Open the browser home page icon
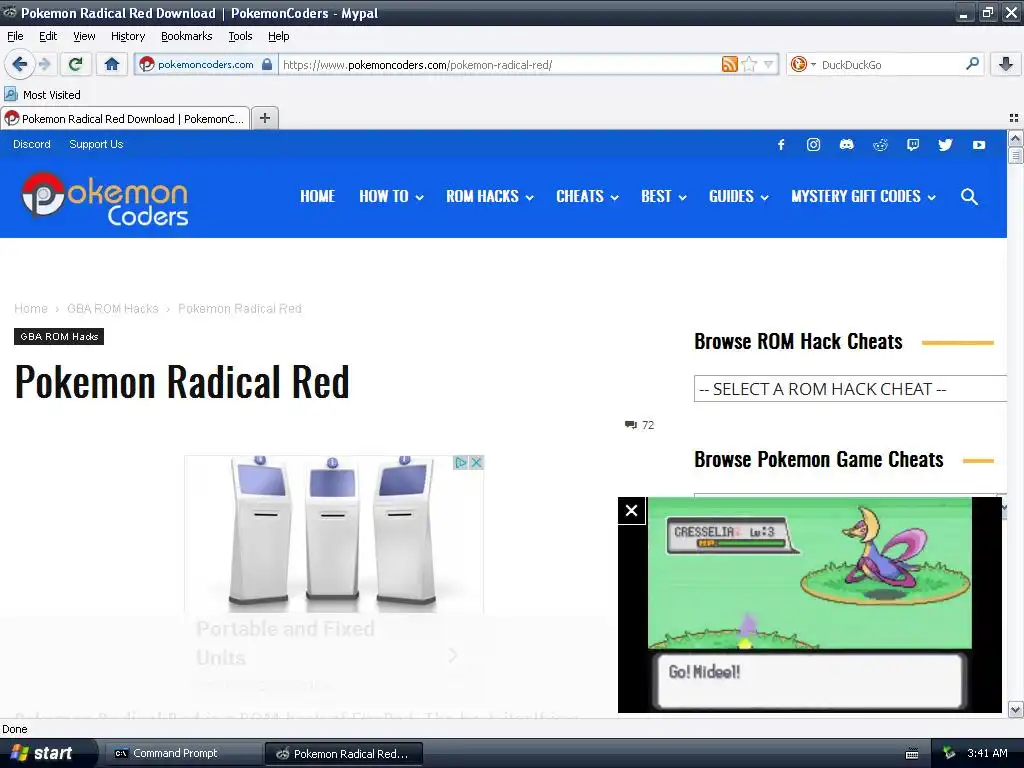The image size is (1024, 768). pos(112,64)
